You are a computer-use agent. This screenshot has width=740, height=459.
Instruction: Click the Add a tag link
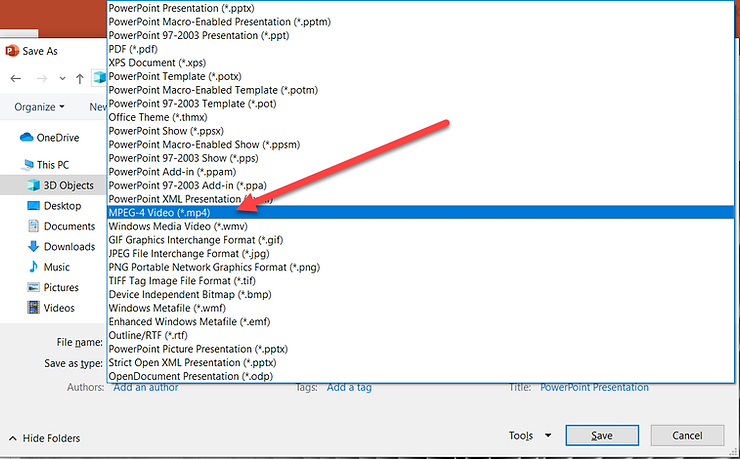[349, 388]
